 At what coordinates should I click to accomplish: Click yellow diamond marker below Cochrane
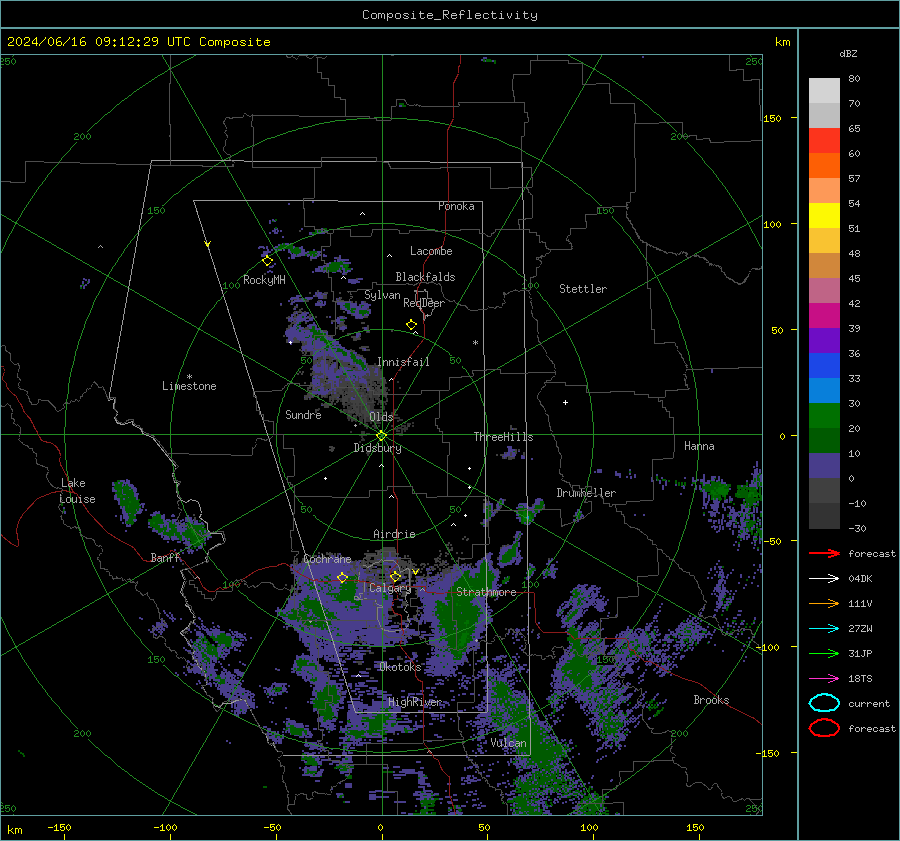click(342, 577)
